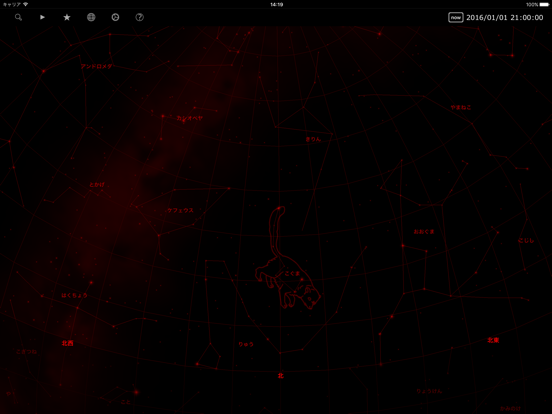The width and height of the screenshot is (552, 414).
Task: Tap Polaris at the bear's tail tip
Action: (x=279, y=208)
